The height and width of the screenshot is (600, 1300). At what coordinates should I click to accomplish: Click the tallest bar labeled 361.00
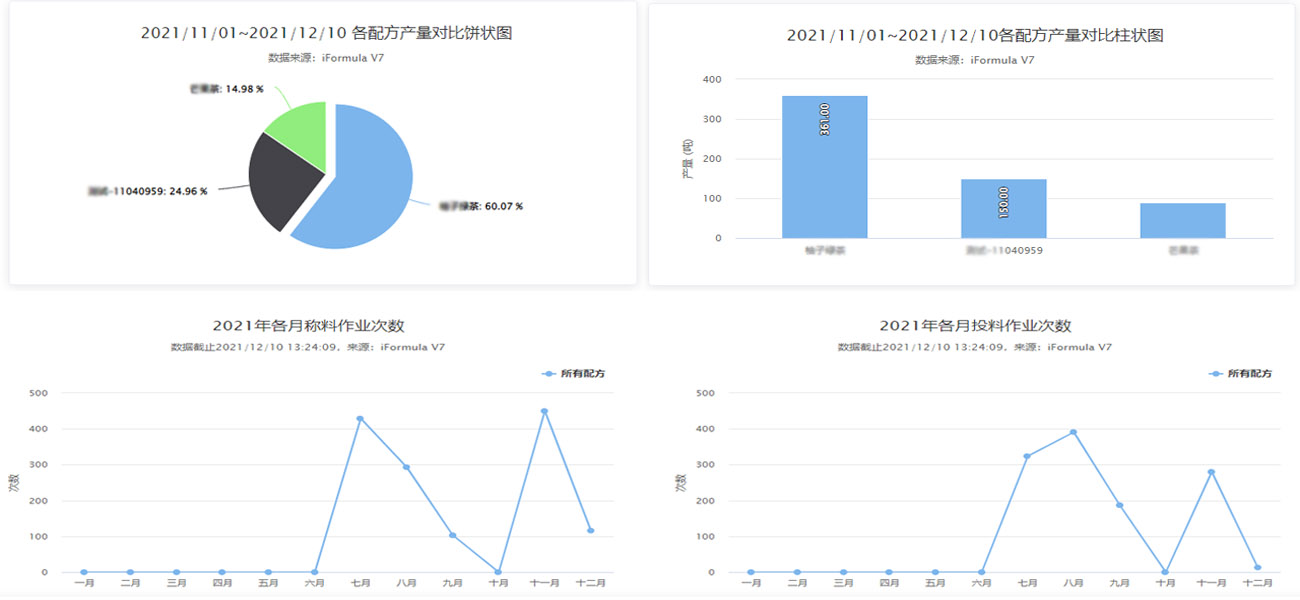[x=824, y=168]
